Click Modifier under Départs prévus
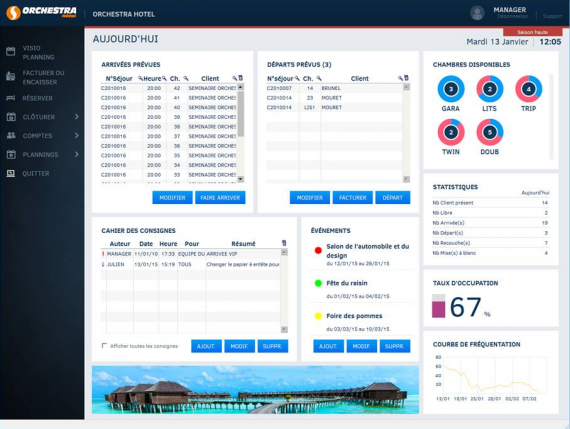Viewport: 570px width, 429px height. point(310,197)
